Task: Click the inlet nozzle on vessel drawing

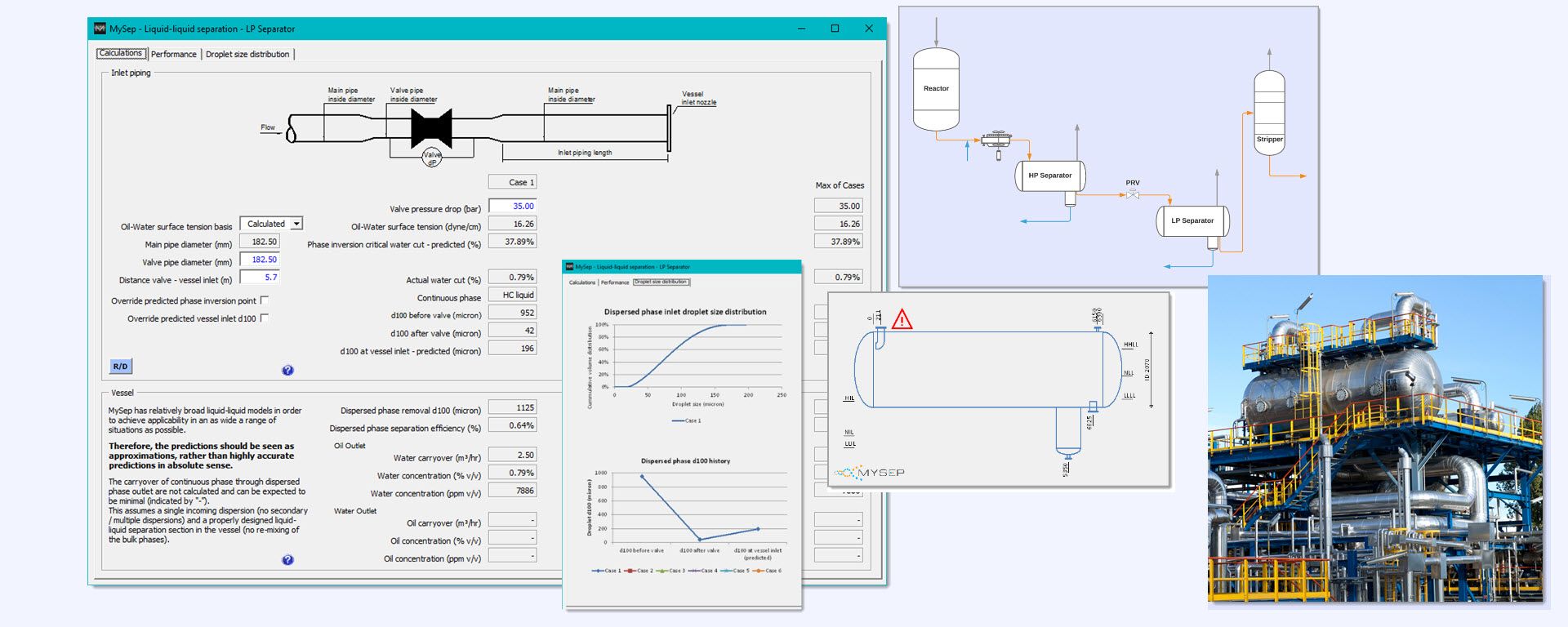Action: pyautogui.click(x=880, y=337)
